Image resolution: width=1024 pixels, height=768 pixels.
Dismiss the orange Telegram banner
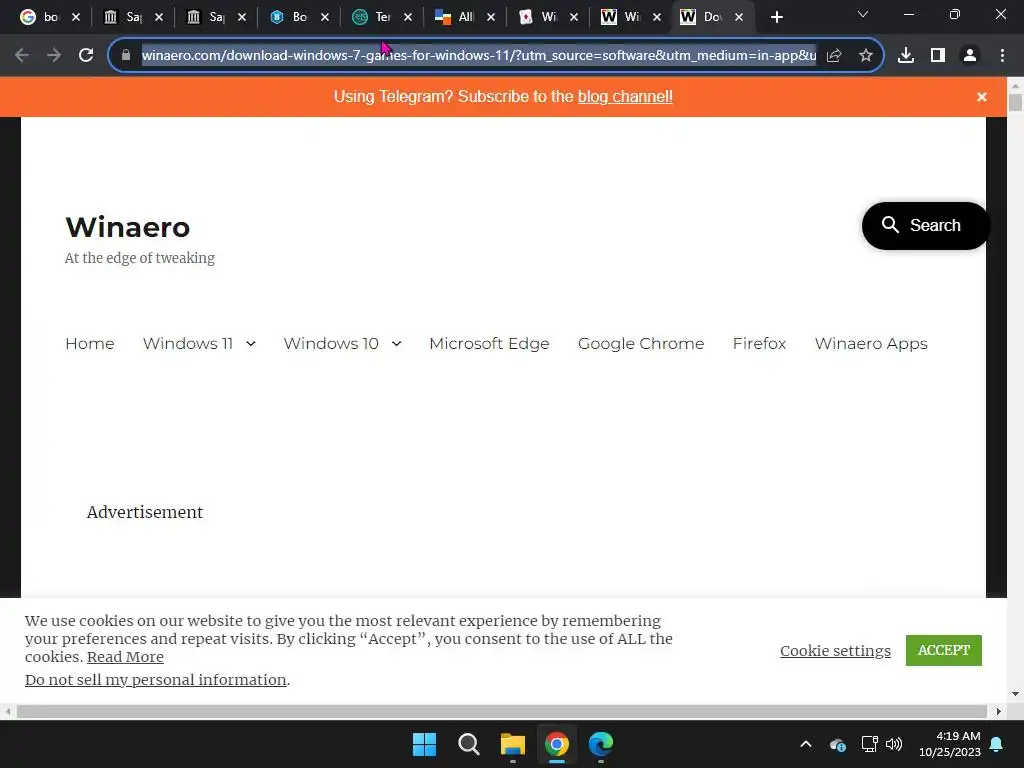click(982, 97)
